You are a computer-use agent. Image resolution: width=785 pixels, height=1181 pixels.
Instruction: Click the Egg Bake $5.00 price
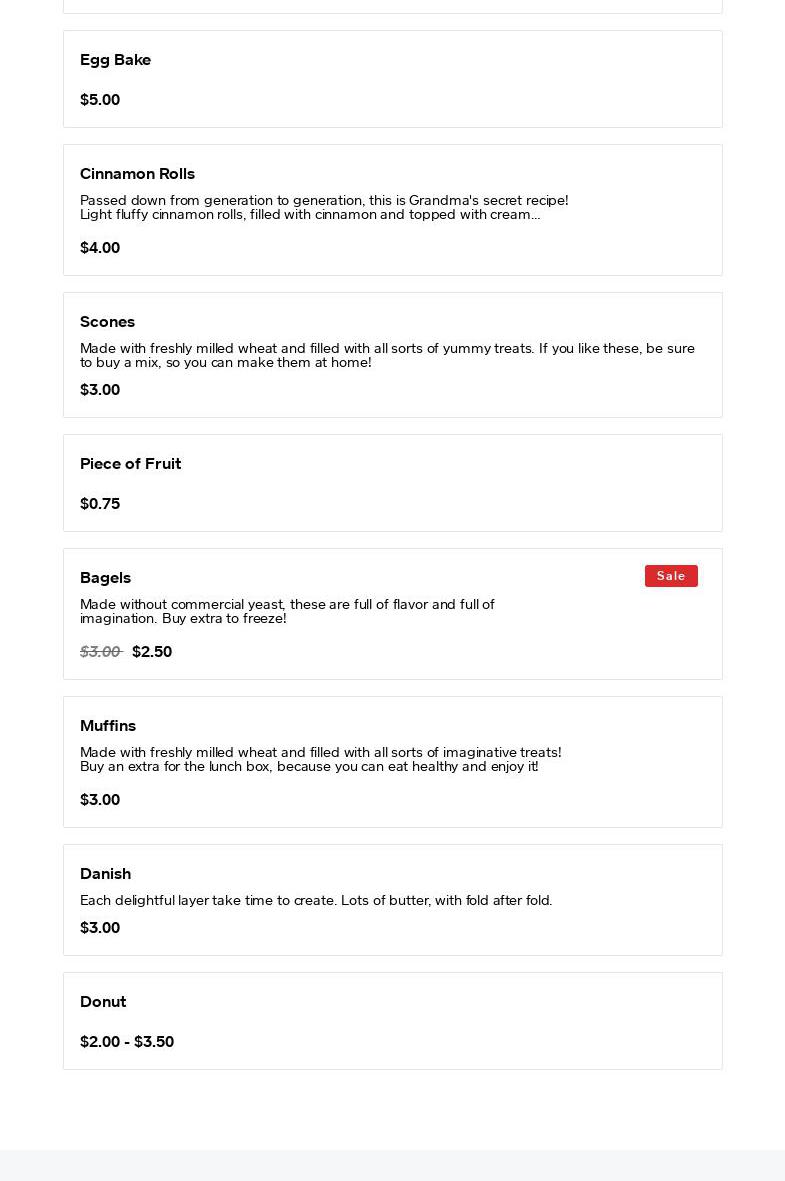[x=100, y=99]
